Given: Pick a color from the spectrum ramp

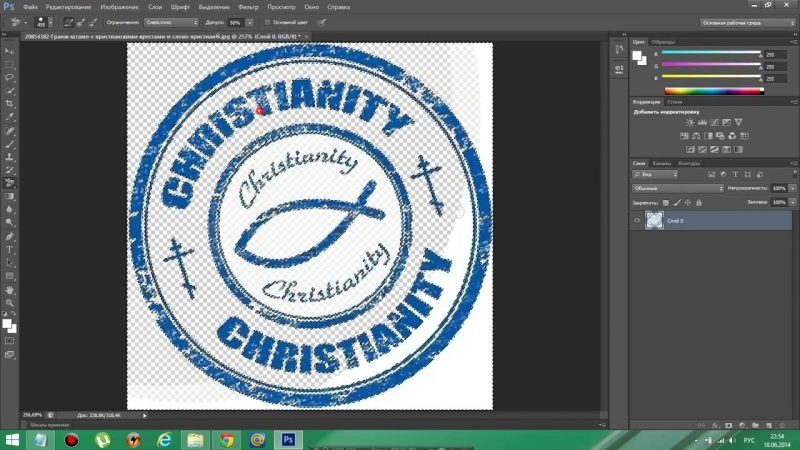Looking at the screenshot, I should (714, 91).
